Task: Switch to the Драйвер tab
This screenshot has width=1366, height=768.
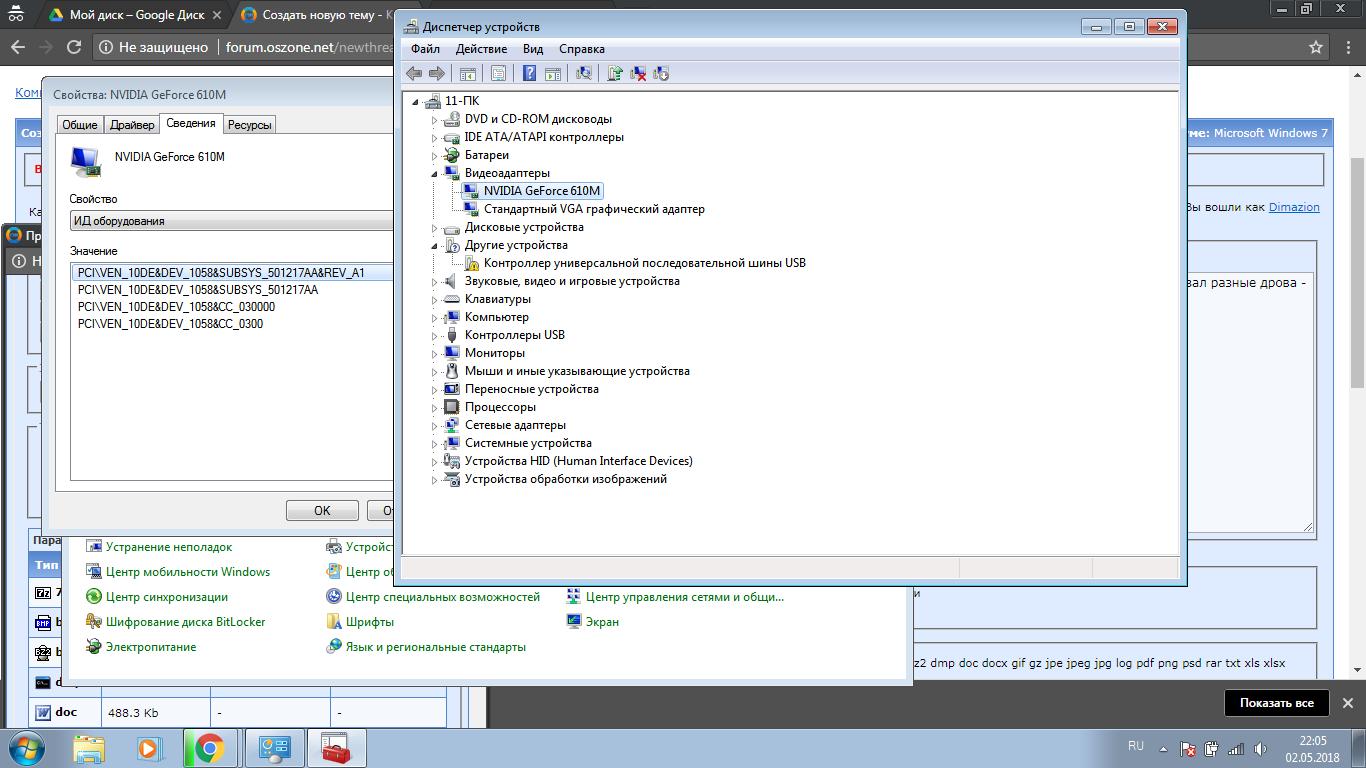Action: click(x=132, y=125)
